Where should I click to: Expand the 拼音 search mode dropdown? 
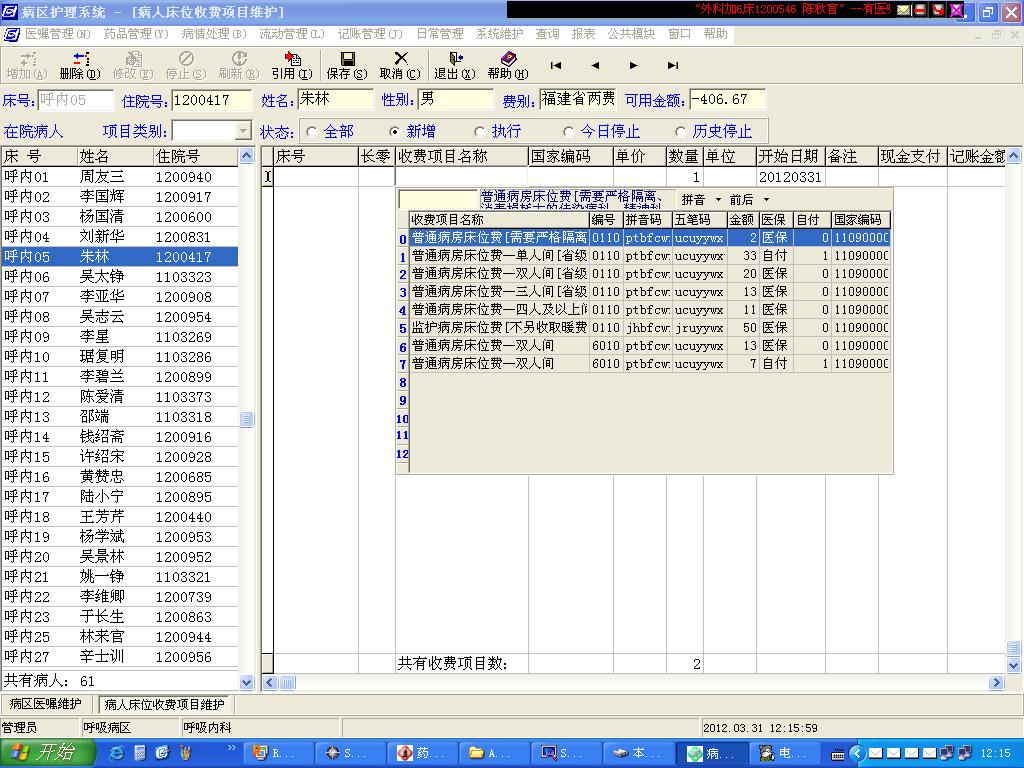tap(718, 200)
